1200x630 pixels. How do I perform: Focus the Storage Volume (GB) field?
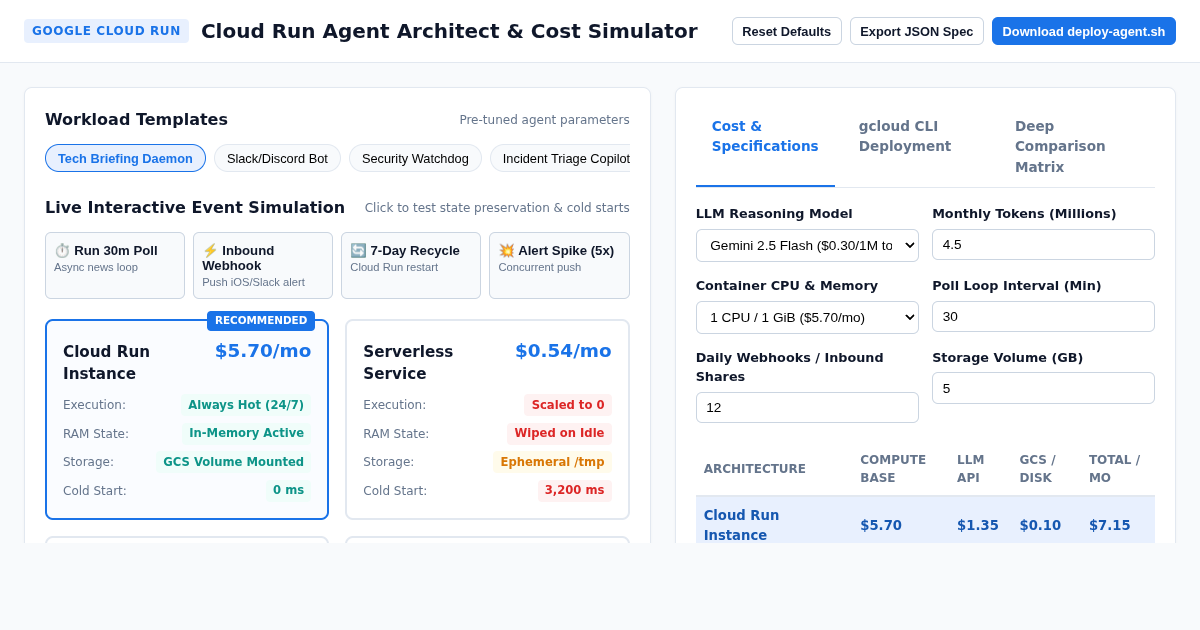point(1043,388)
